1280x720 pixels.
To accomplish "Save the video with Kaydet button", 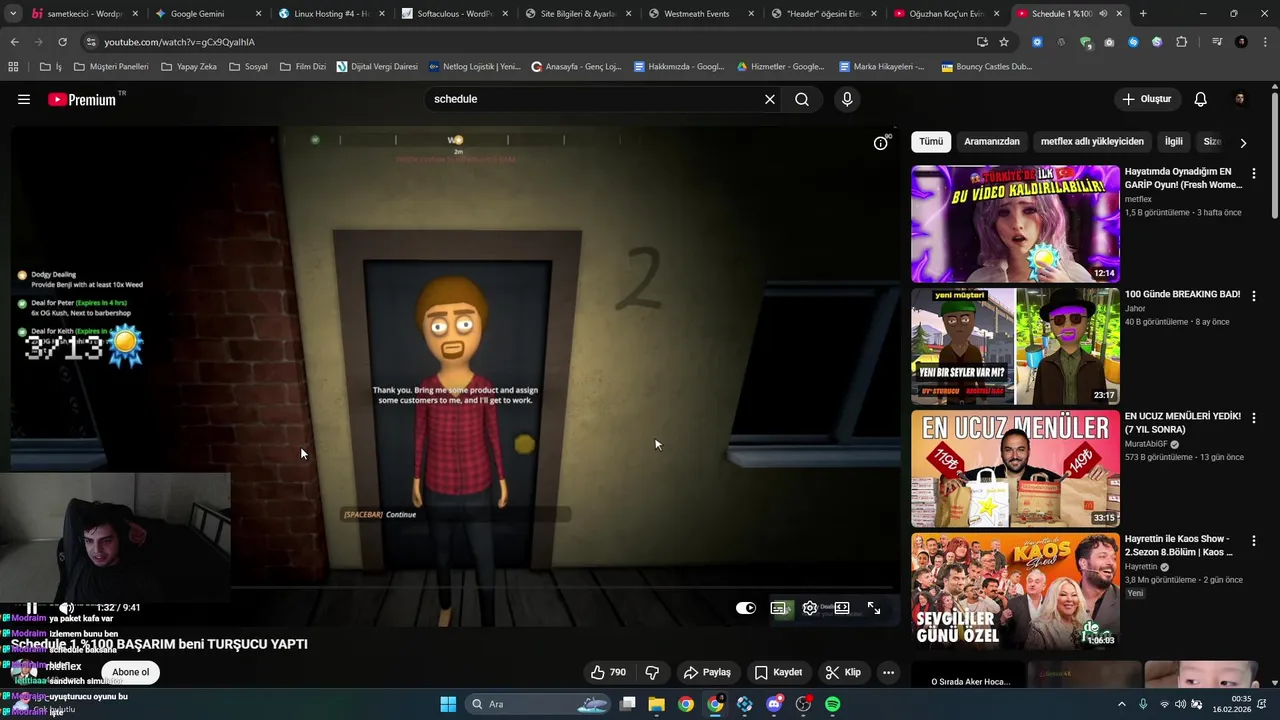I will coord(778,672).
